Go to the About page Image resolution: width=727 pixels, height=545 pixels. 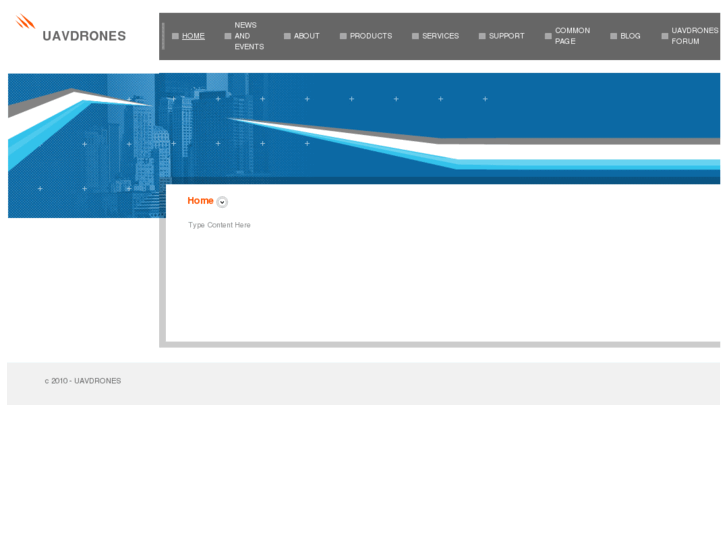point(306,36)
